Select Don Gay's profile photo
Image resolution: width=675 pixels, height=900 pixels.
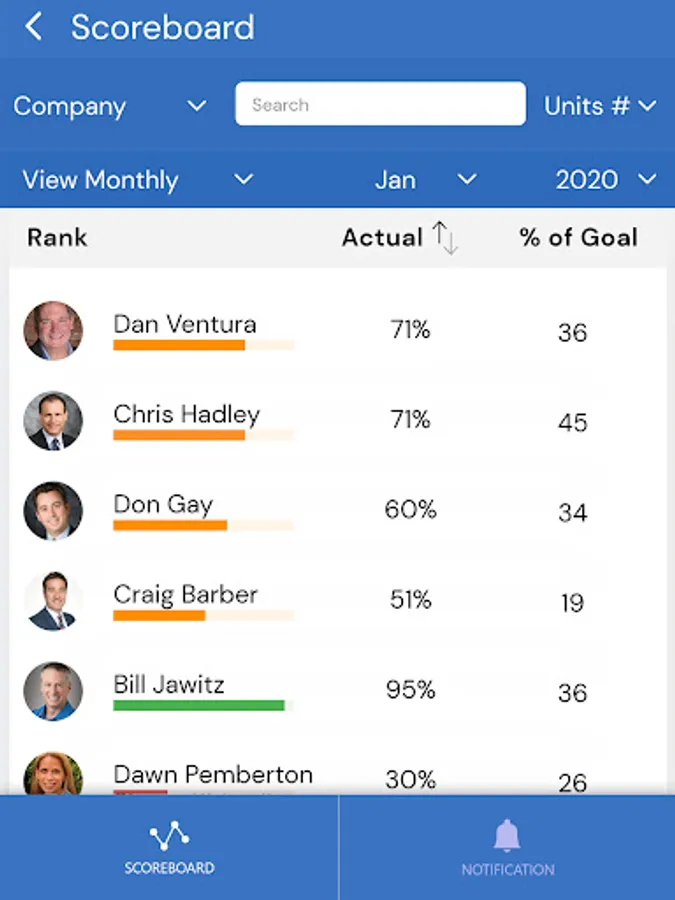coord(53,511)
